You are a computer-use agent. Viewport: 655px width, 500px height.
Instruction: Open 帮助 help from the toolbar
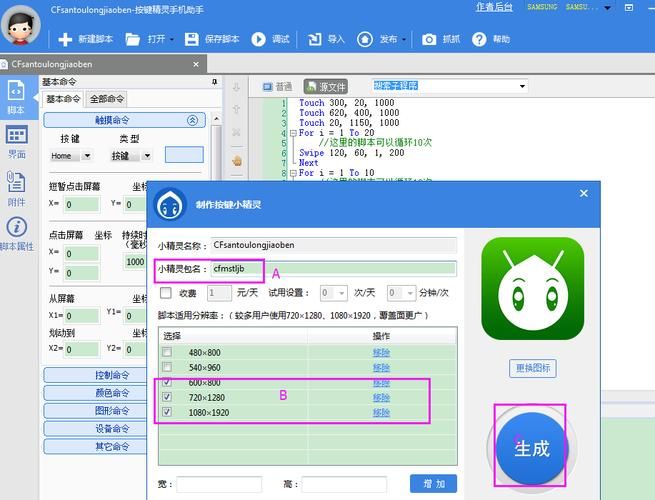click(x=491, y=39)
